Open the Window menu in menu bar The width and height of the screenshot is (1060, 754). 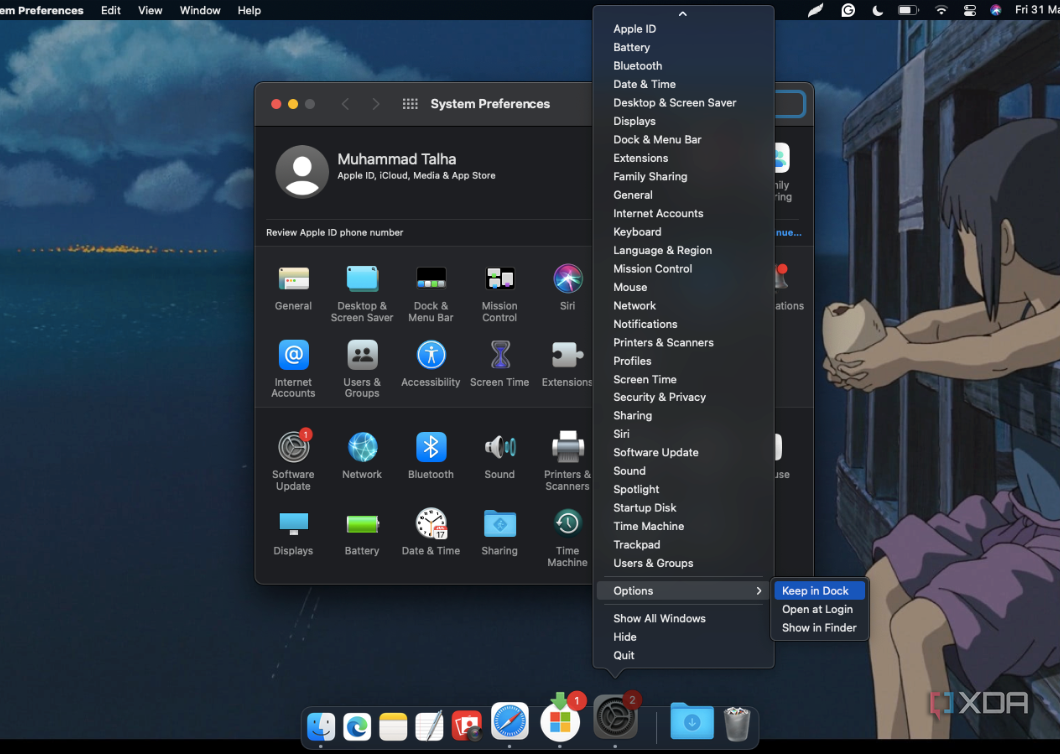[200, 10]
